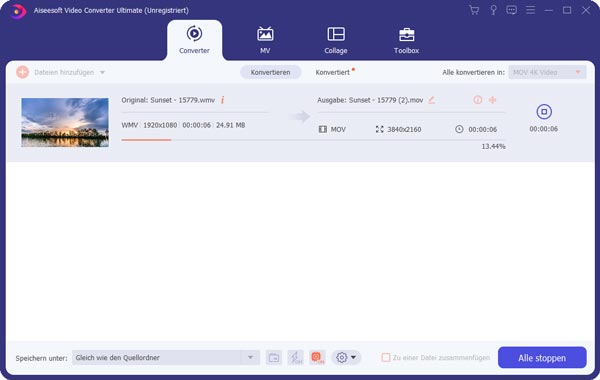Stop conversion with the circular stop icon

544,112
